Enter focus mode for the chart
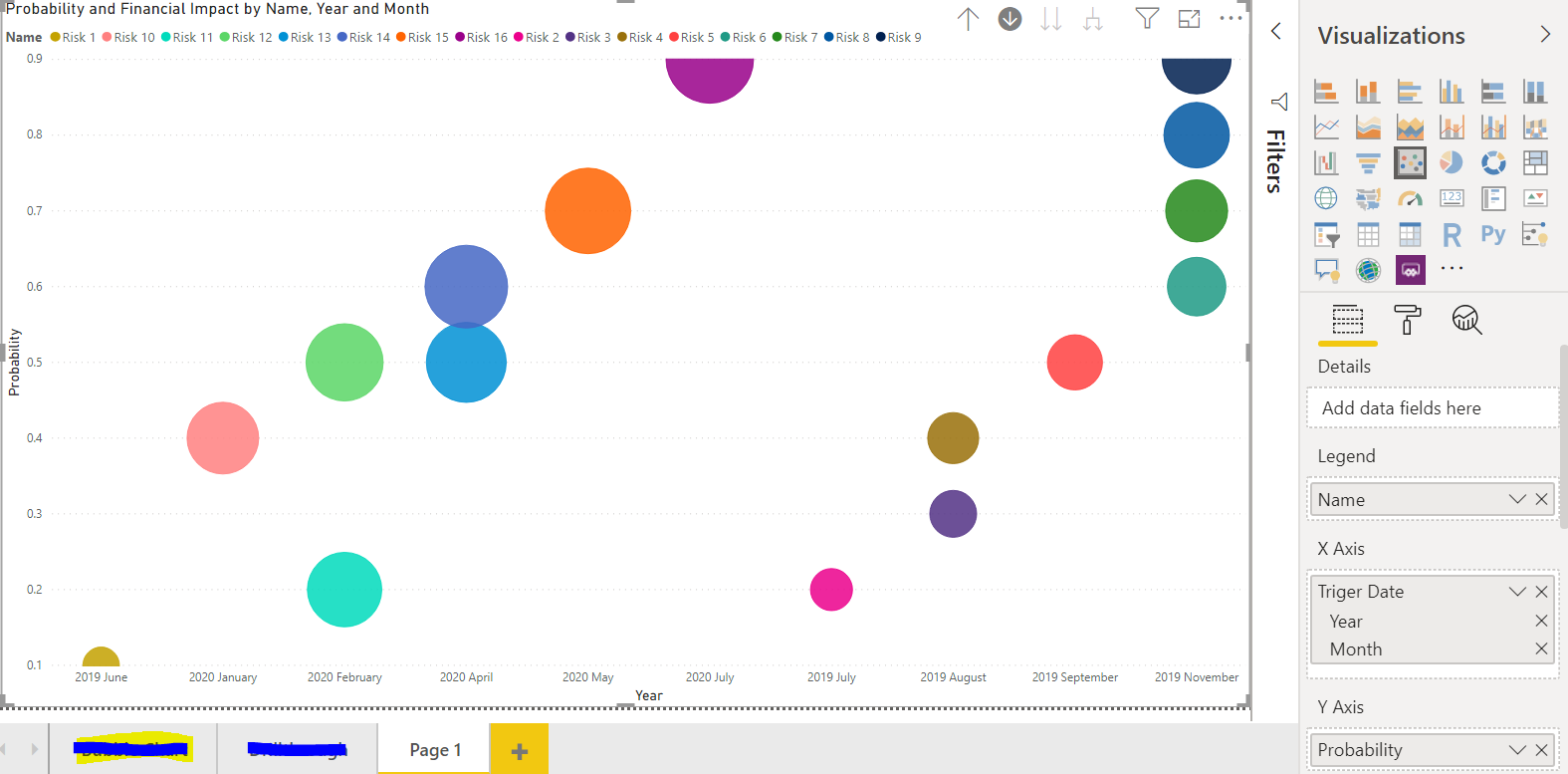 coord(1189,19)
